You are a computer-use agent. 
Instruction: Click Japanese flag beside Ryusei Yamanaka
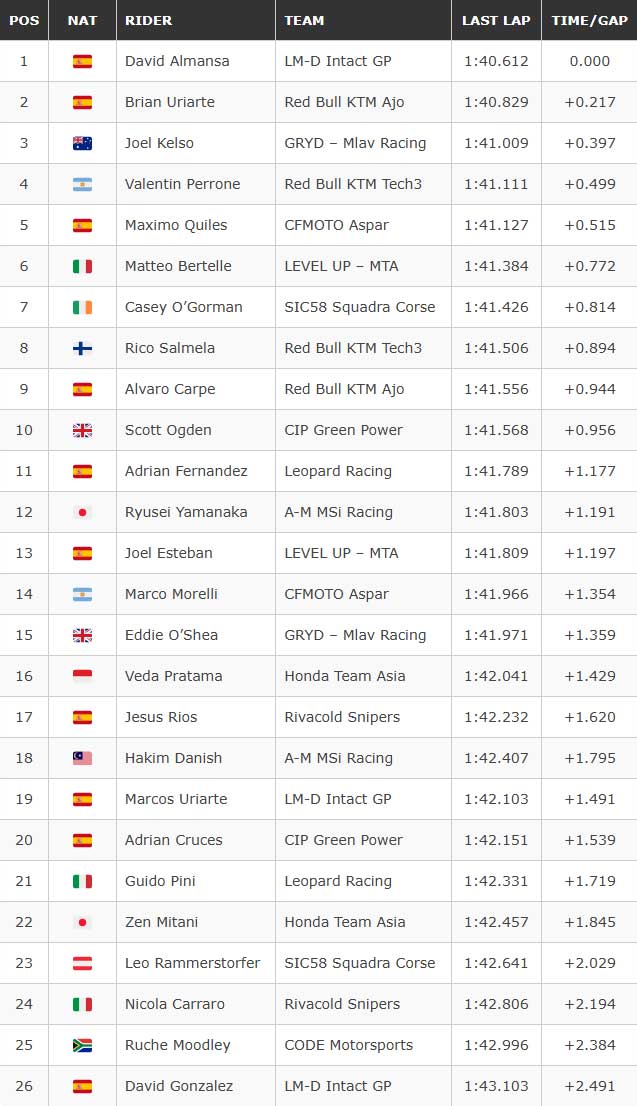click(82, 512)
